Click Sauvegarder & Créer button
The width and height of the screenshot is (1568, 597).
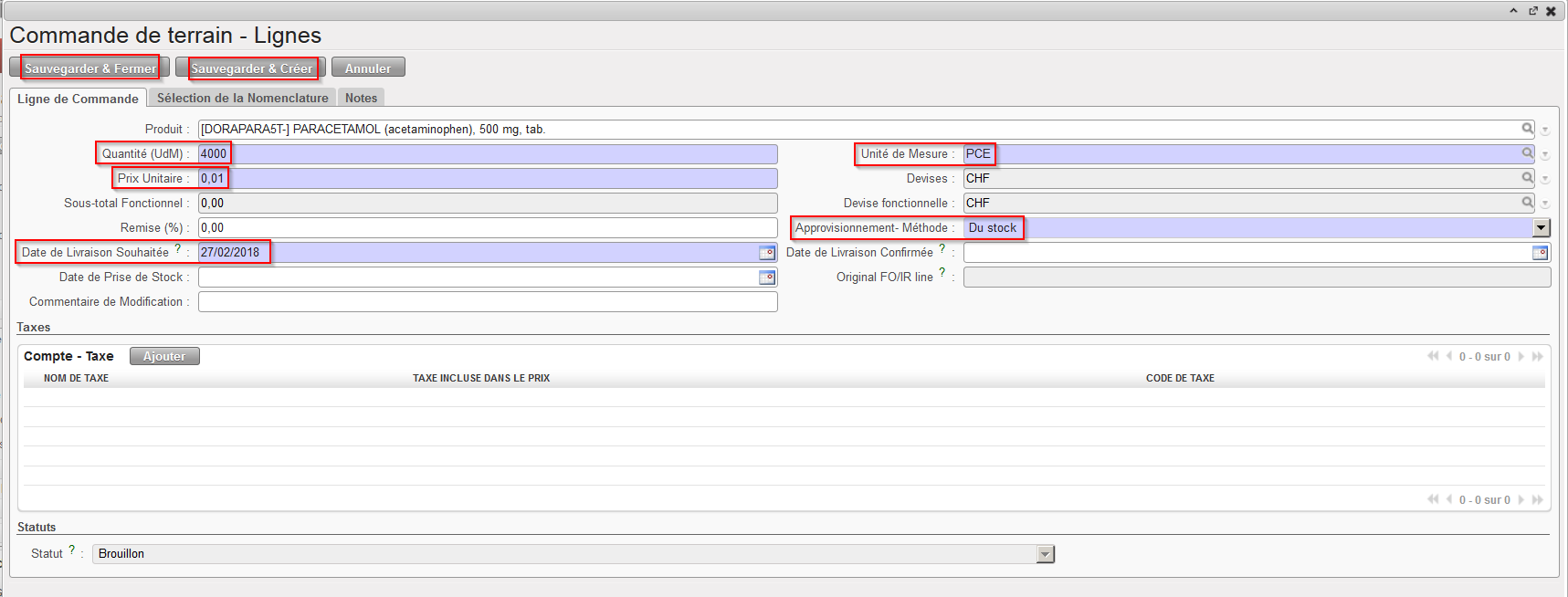tap(251, 68)
